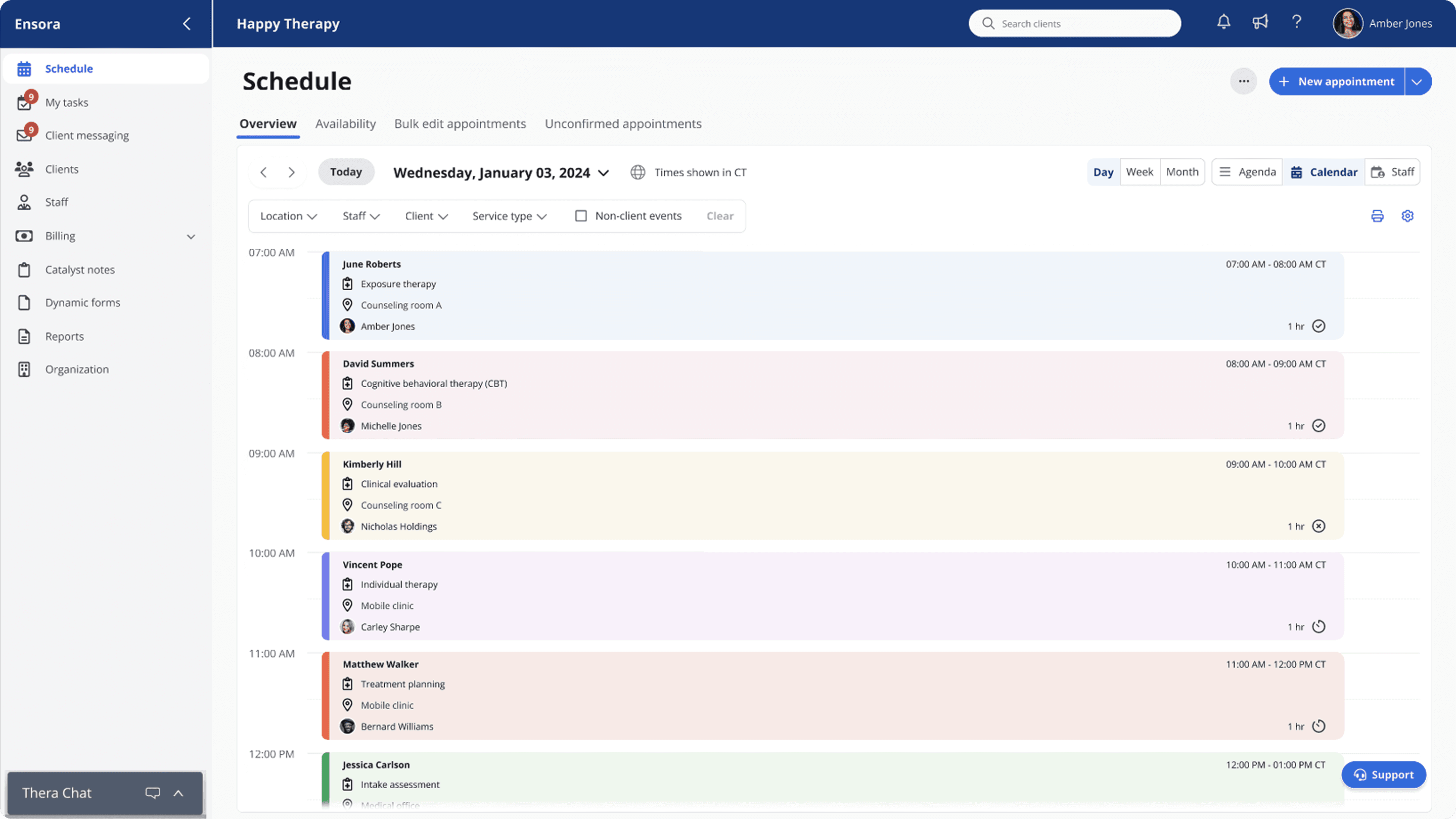Image resolution: width=1456 pixels, height=819 pixels.
Task: Select the Dynamic forms sidebar item
Action: [82, 302]
